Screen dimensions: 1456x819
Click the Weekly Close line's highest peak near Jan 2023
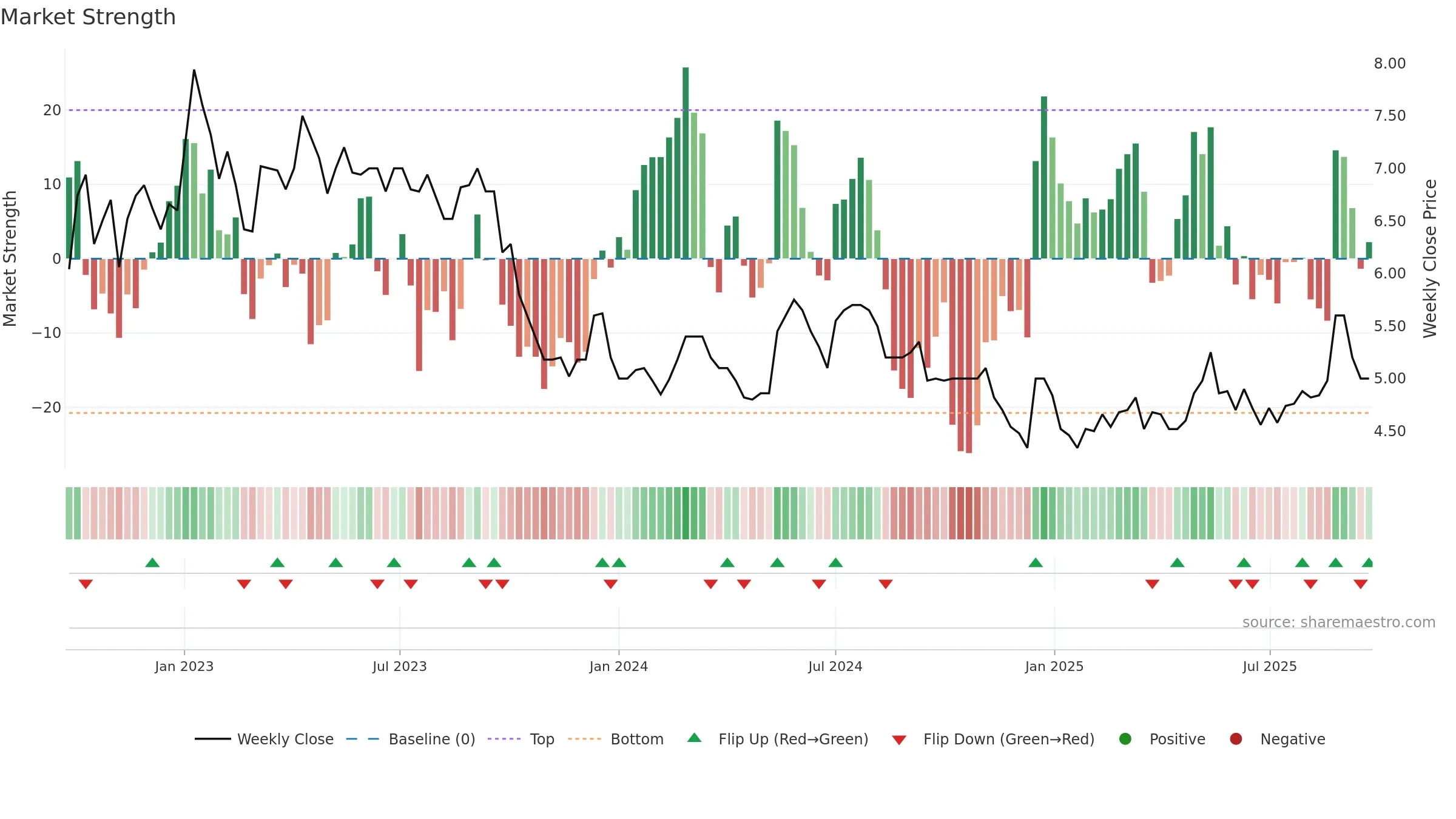pos(194,70)
